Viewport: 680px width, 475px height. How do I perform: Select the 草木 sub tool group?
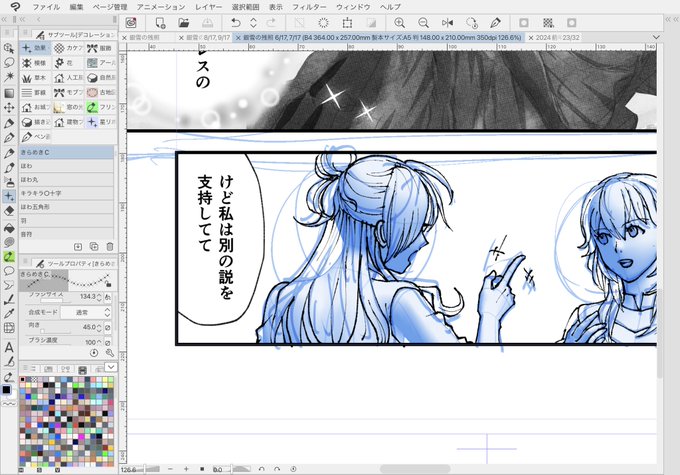[x=35, y=78]
